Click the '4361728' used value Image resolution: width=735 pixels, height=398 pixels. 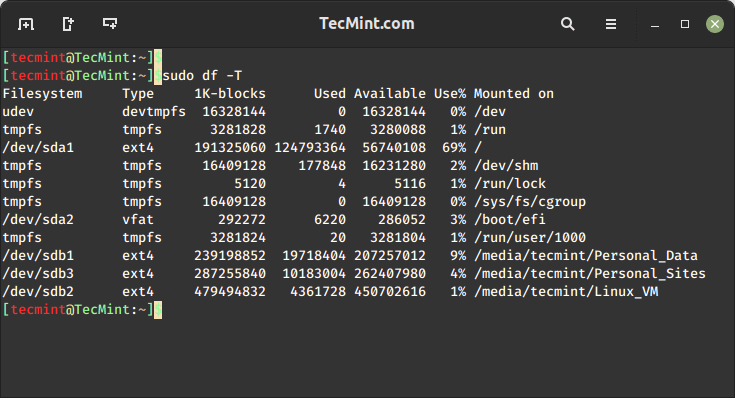(318, 292)
